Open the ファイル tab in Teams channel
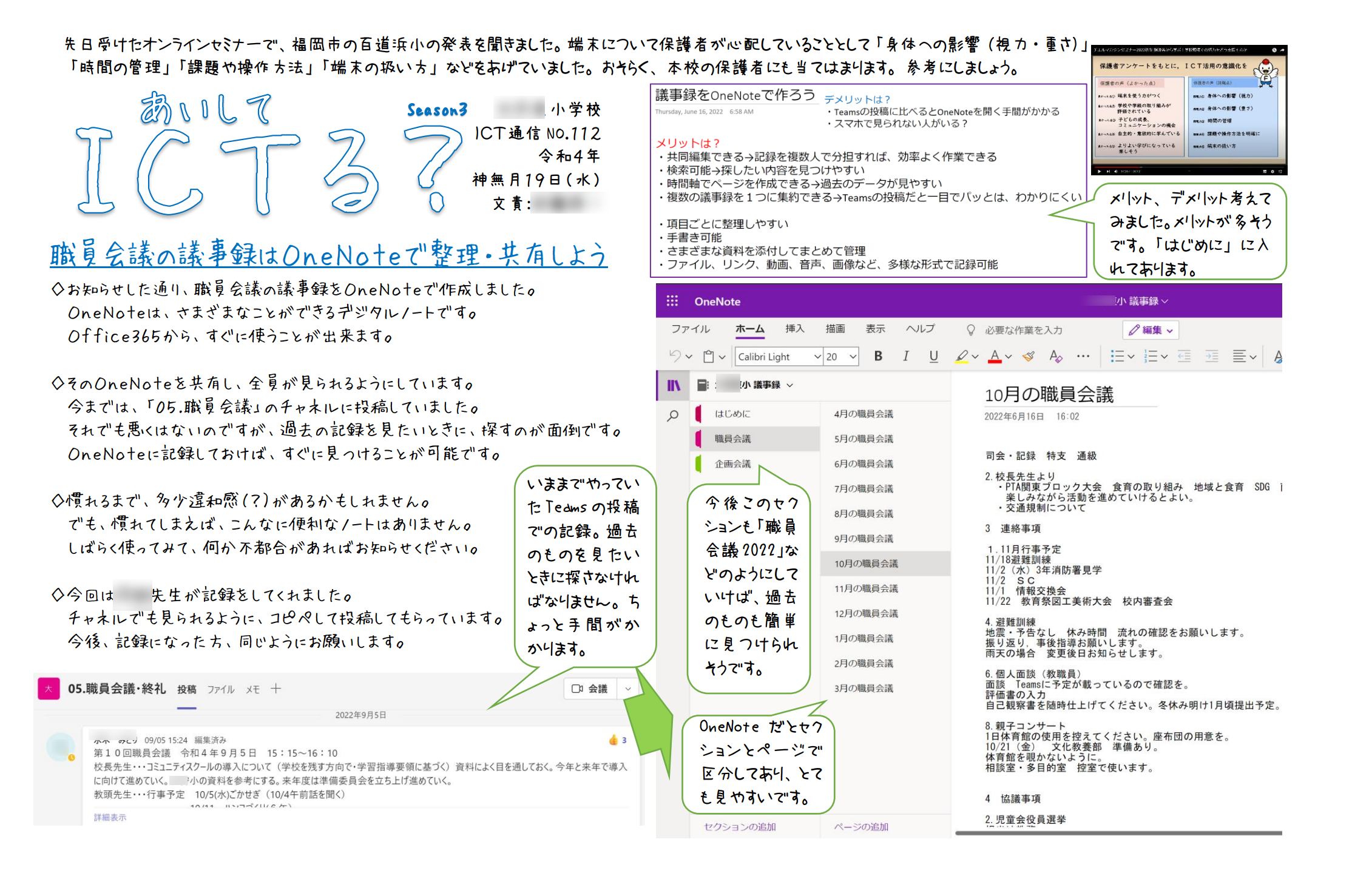The width and height of the screenshot is (1352, 896). [x=221, y=689]
